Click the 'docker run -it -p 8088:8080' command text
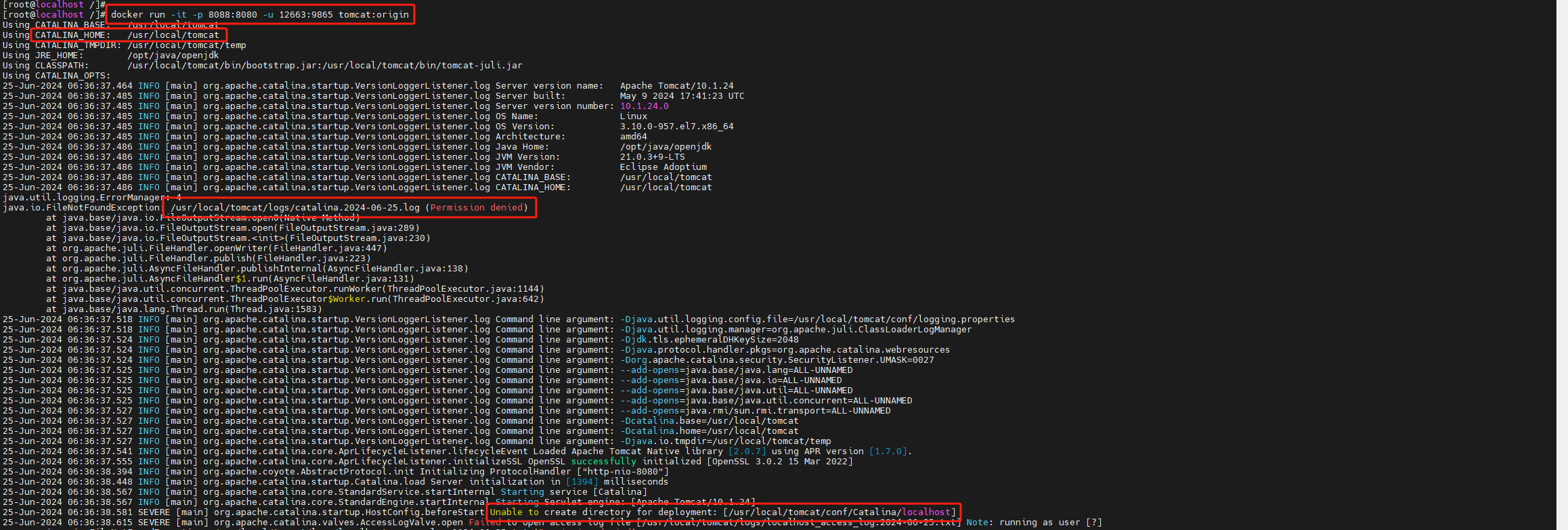The image size is (1568, 530). tap(184, 14)
